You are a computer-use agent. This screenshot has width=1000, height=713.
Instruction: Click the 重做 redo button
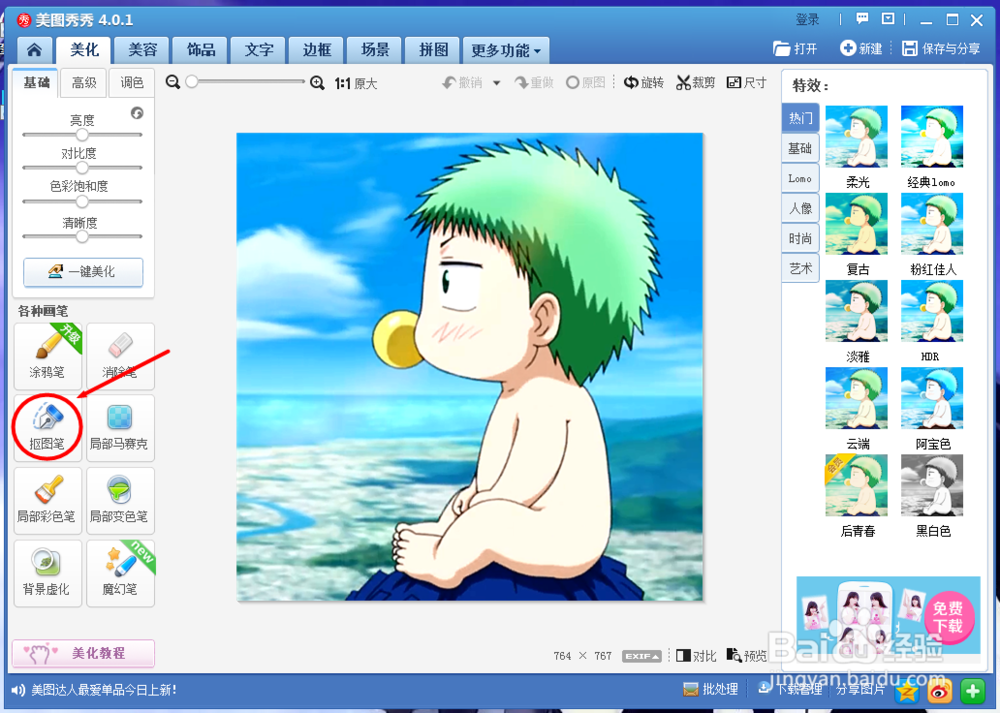click(534, 82)
